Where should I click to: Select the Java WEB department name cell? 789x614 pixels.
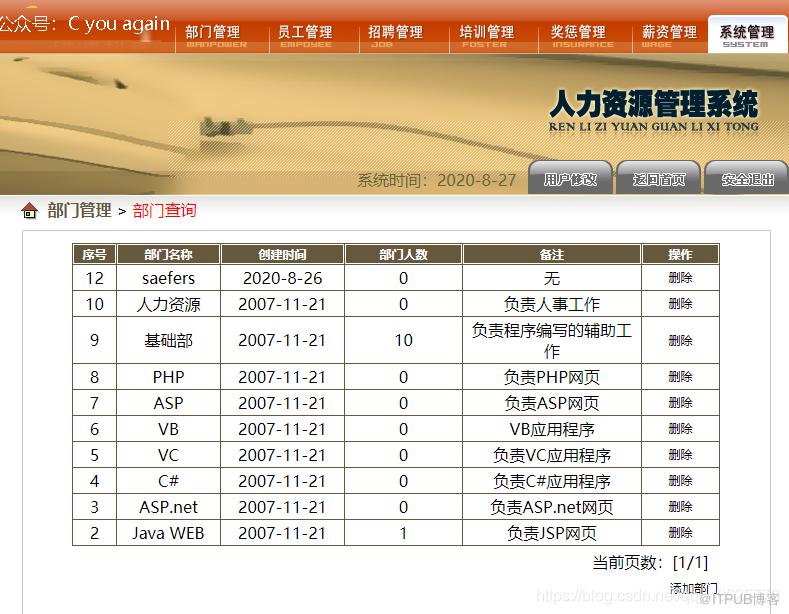tap(169, 533)
